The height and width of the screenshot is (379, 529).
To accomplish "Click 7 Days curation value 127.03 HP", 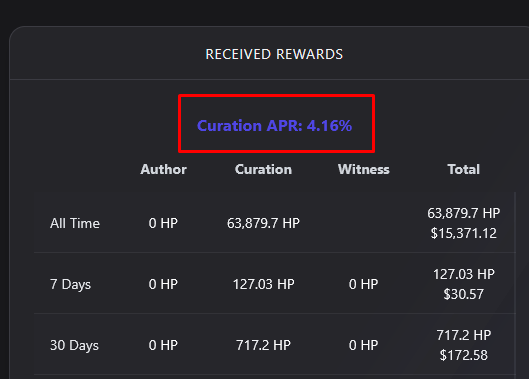I will 263,284.
